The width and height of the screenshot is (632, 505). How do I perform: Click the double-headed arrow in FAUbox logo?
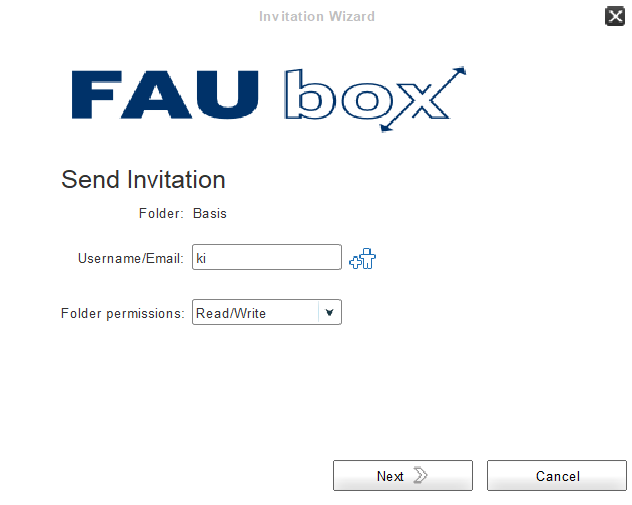click(423, 99)
